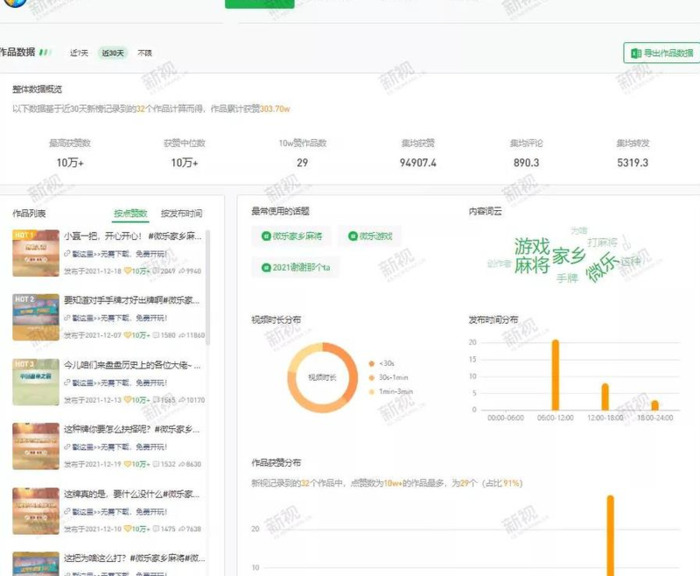Open thumbnail of the 2021-12-19 video
This screenshot has height=576, width=700.
(36, 446)
